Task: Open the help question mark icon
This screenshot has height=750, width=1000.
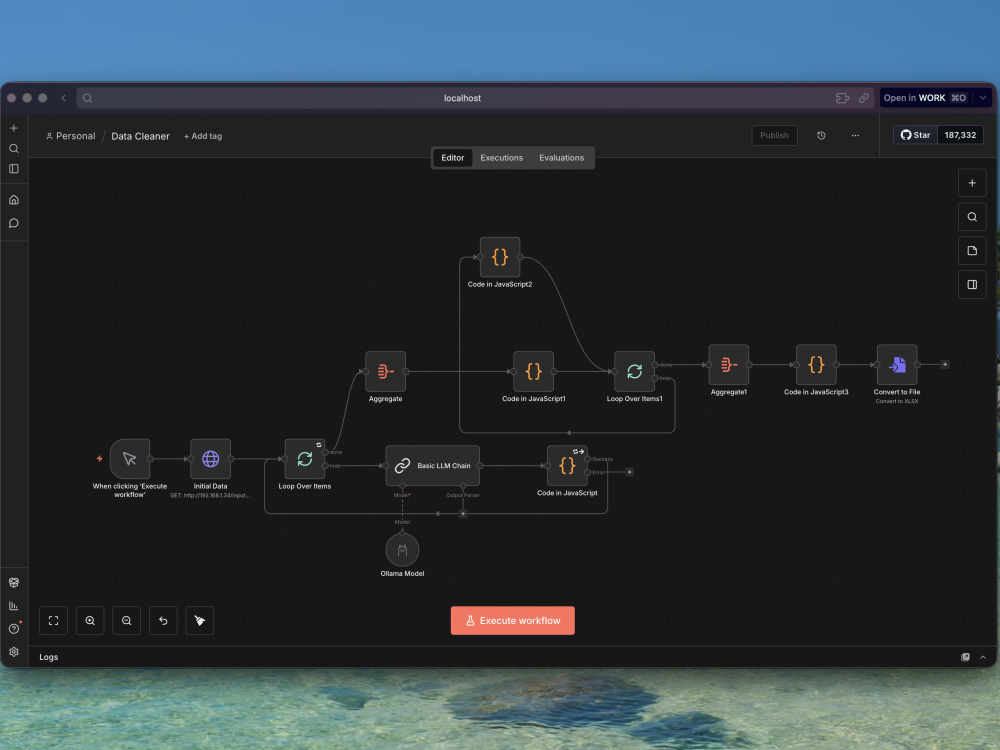Action: coord(13,629)
